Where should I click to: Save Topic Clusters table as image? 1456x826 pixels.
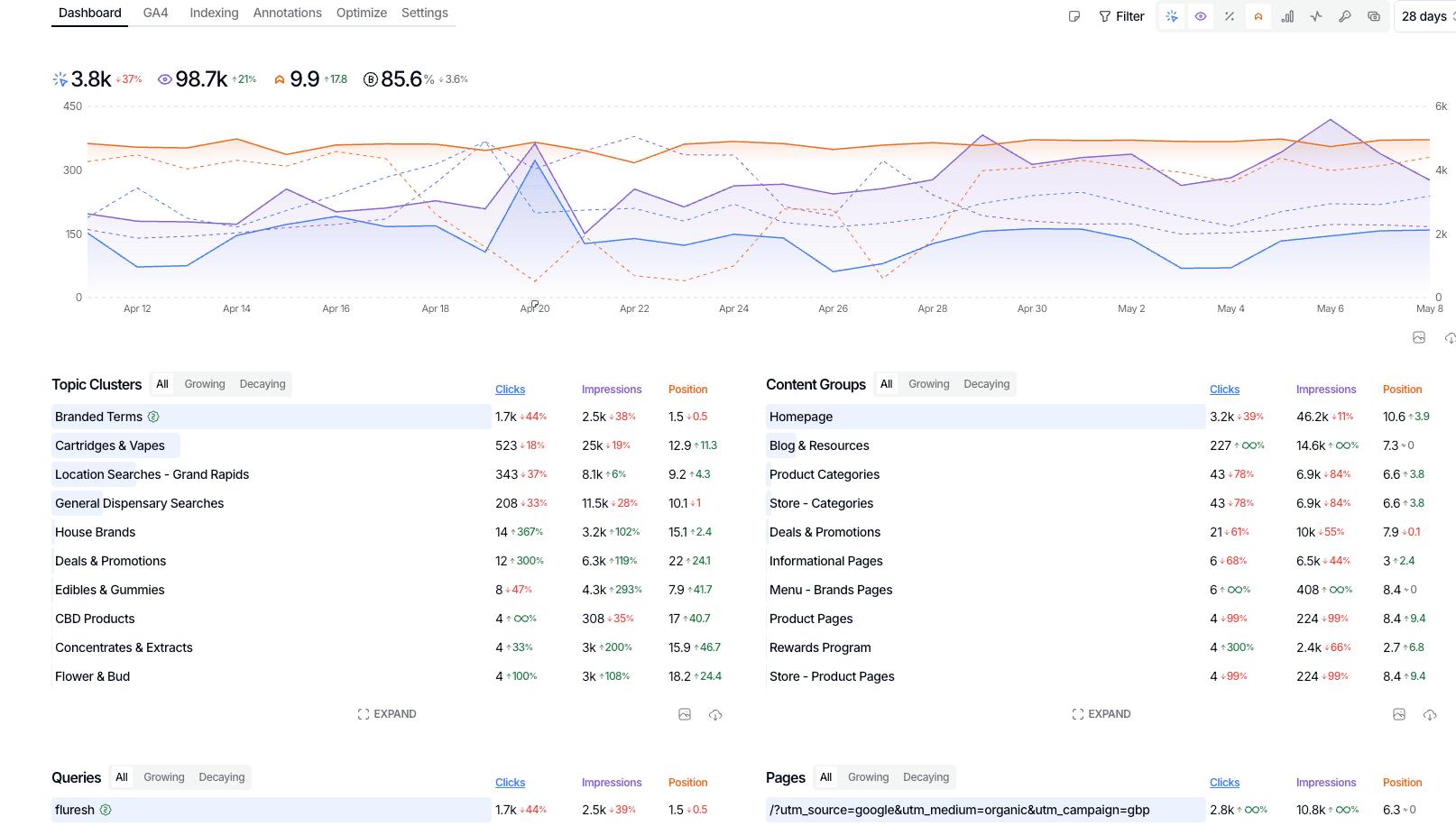(685, 714)
